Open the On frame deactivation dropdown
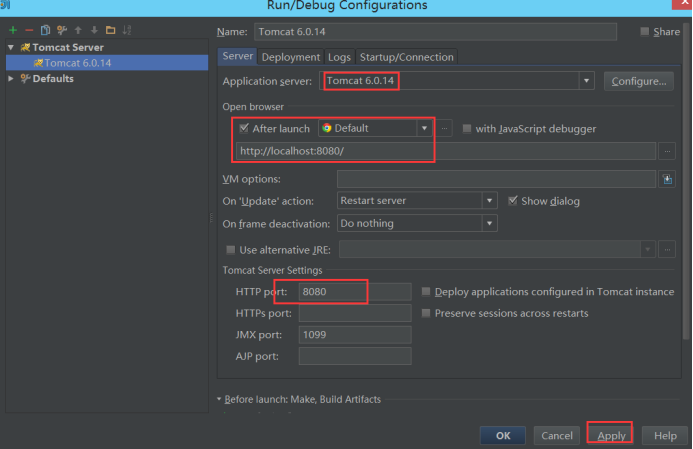This screenshot has height=449, width=693. coord(489,223)
